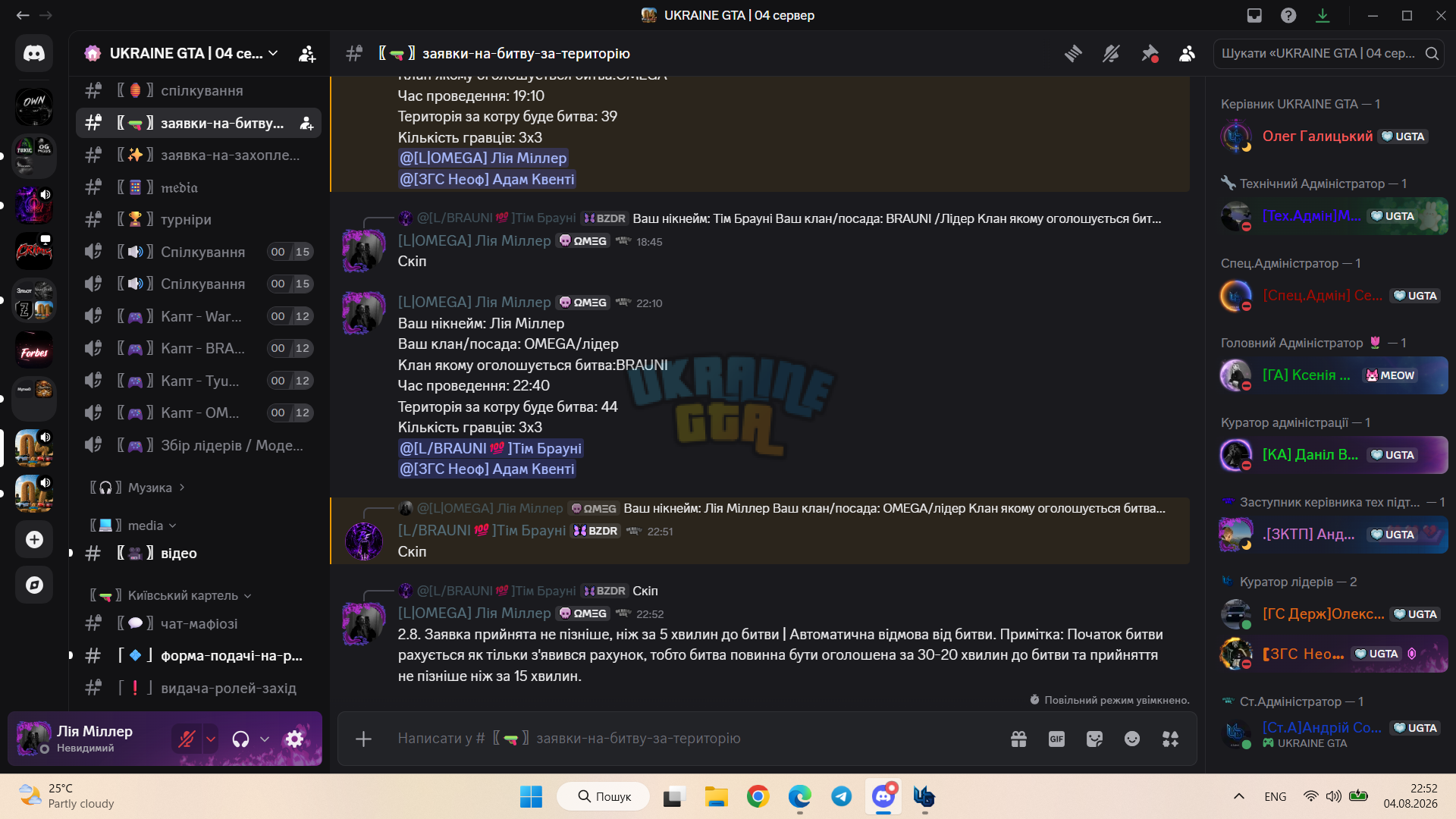This screenshot has width=1456, height=819.
Task: Open the gift Nitro button
Action: coord(1018,739)
